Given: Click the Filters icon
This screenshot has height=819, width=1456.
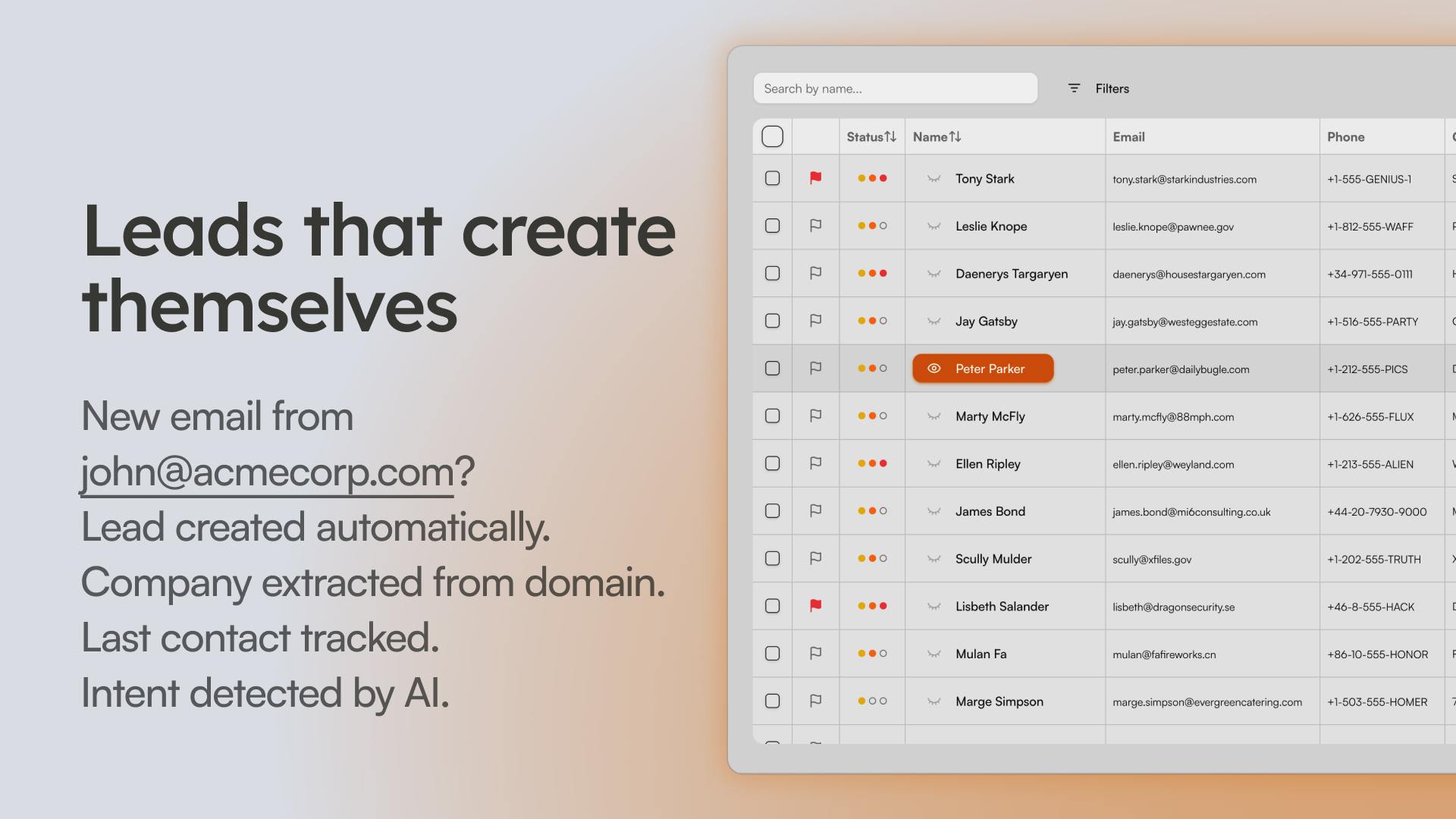Looking at the screenshot, I should tap(1074, 89).
